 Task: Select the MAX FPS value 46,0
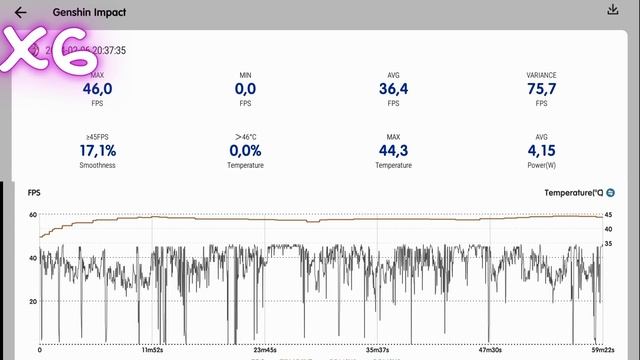[97, 89]
